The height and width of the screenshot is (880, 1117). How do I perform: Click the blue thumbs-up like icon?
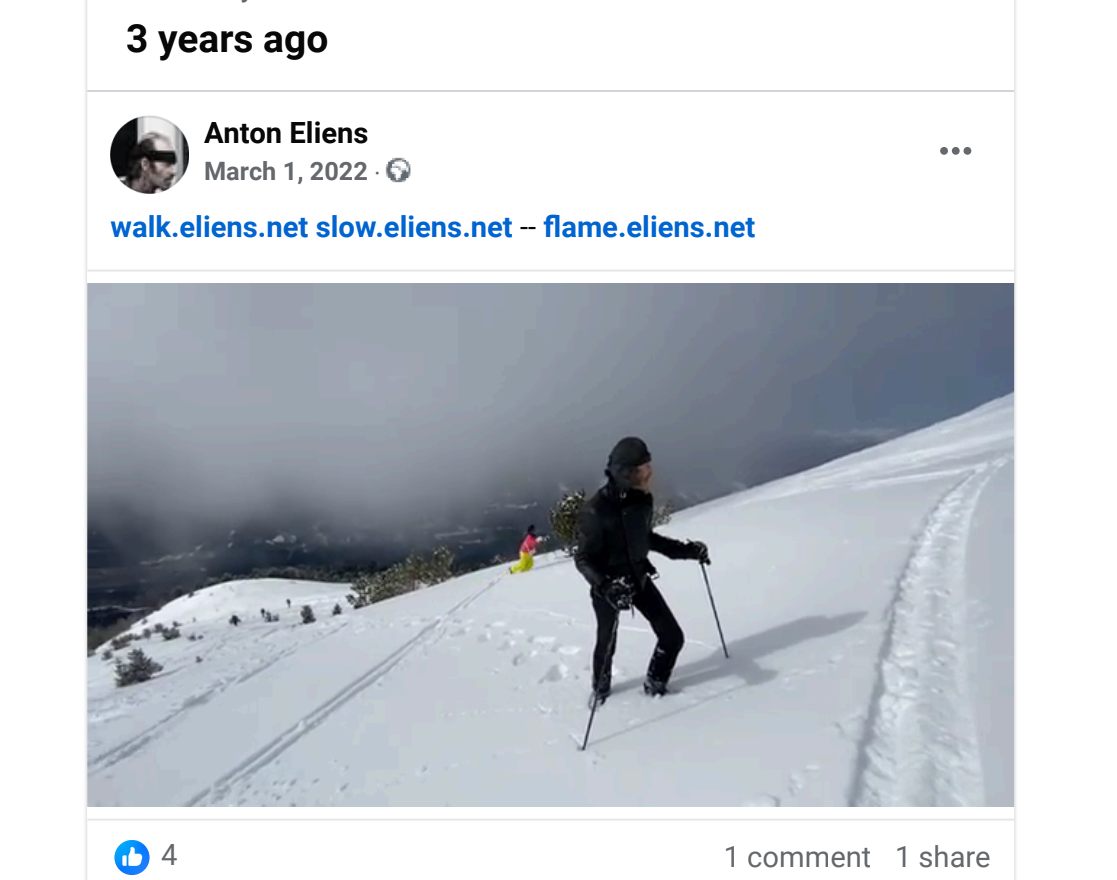point(132,856)
